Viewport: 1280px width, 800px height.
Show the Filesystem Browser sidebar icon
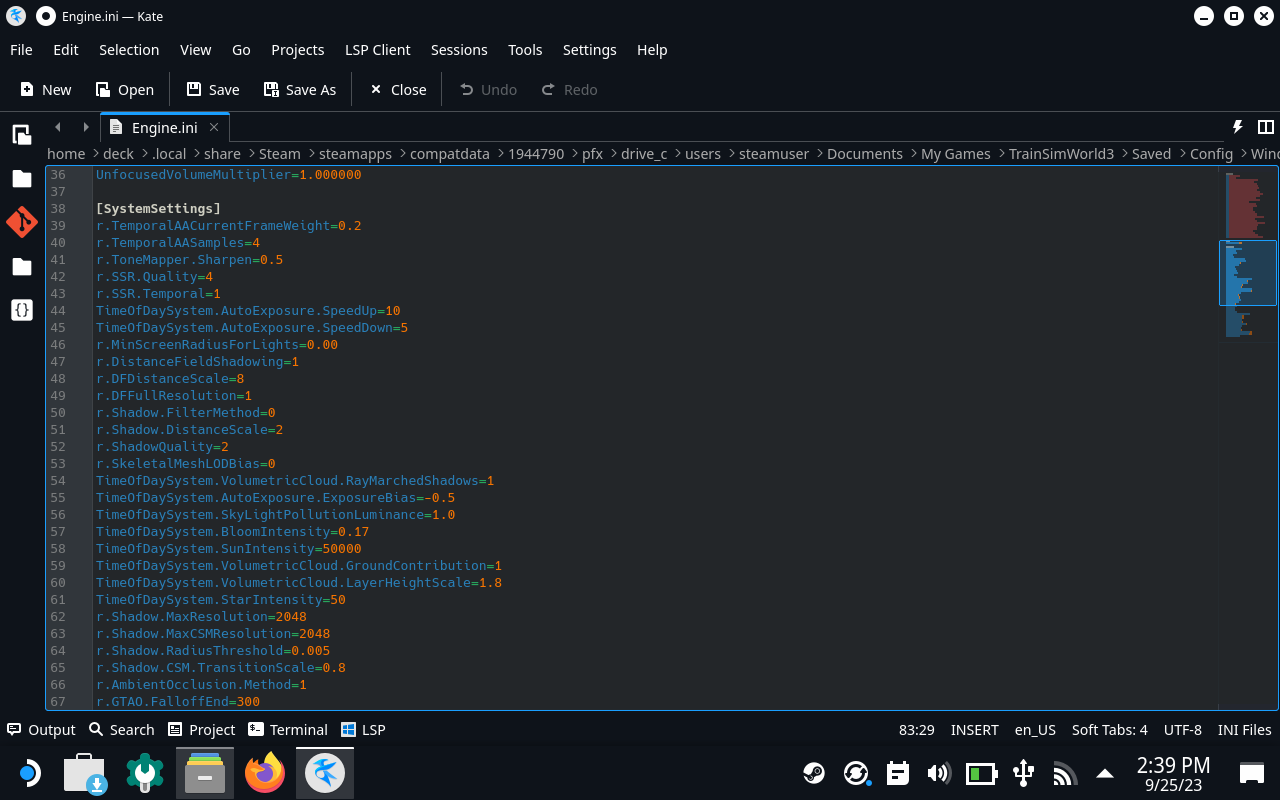[x=21, y=267]
